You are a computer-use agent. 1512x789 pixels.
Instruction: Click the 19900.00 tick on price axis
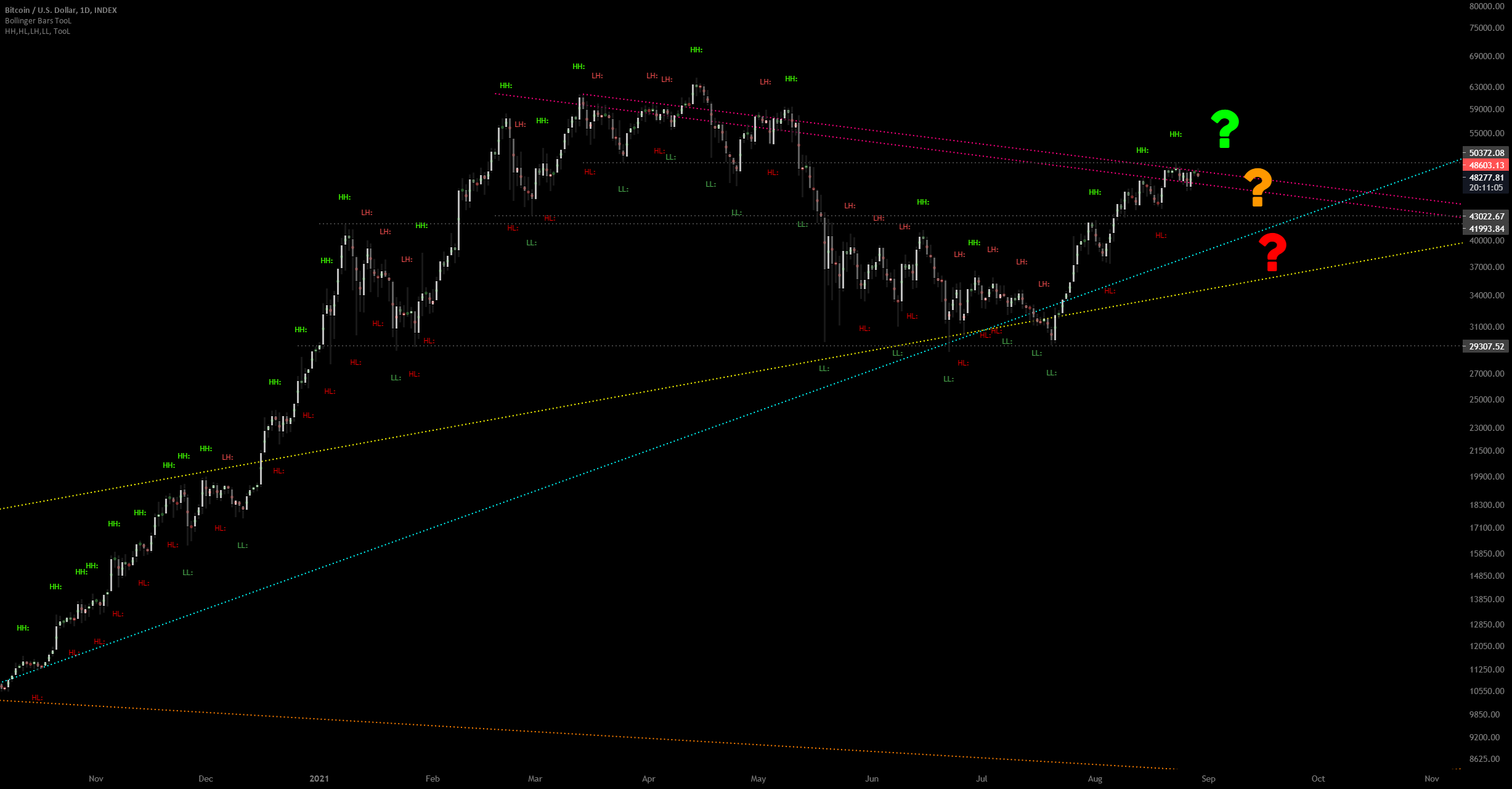[x=1487, y=476]
